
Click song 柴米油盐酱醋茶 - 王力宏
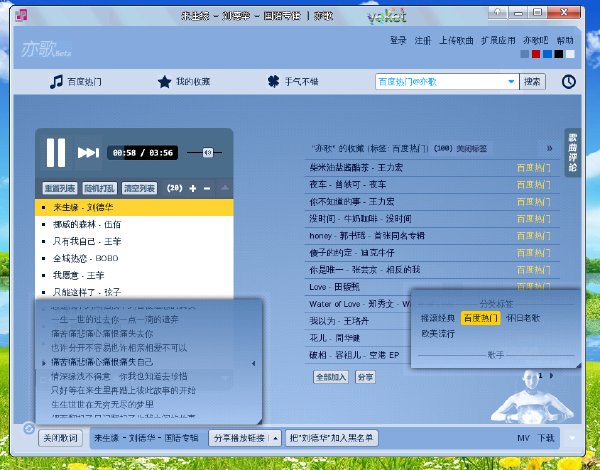pyautogui.click(x=356, y=168)
